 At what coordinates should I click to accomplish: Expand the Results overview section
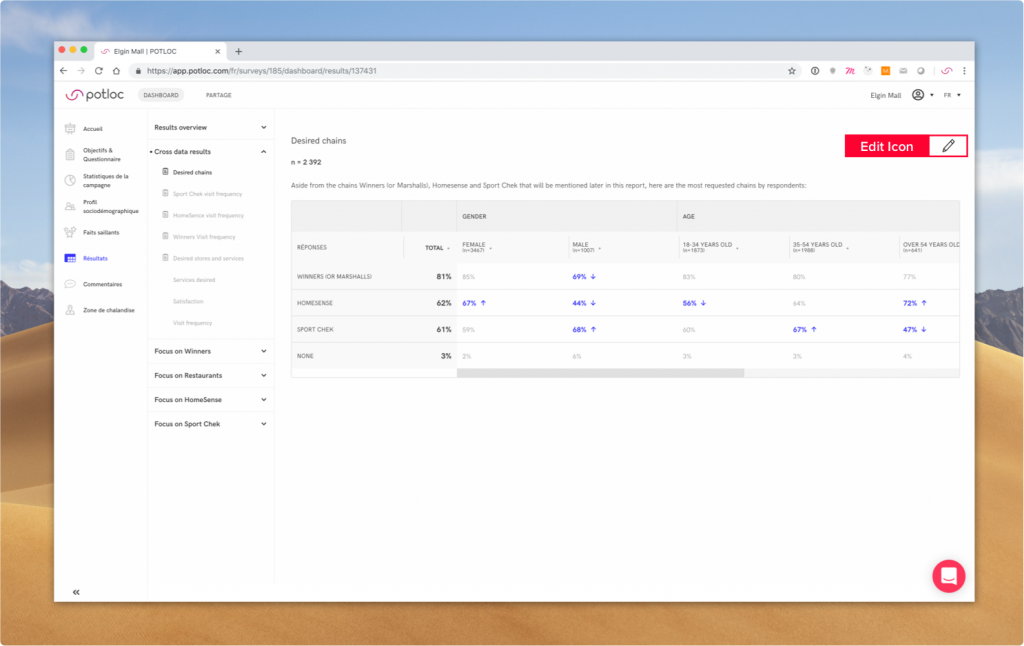(210, 127)
